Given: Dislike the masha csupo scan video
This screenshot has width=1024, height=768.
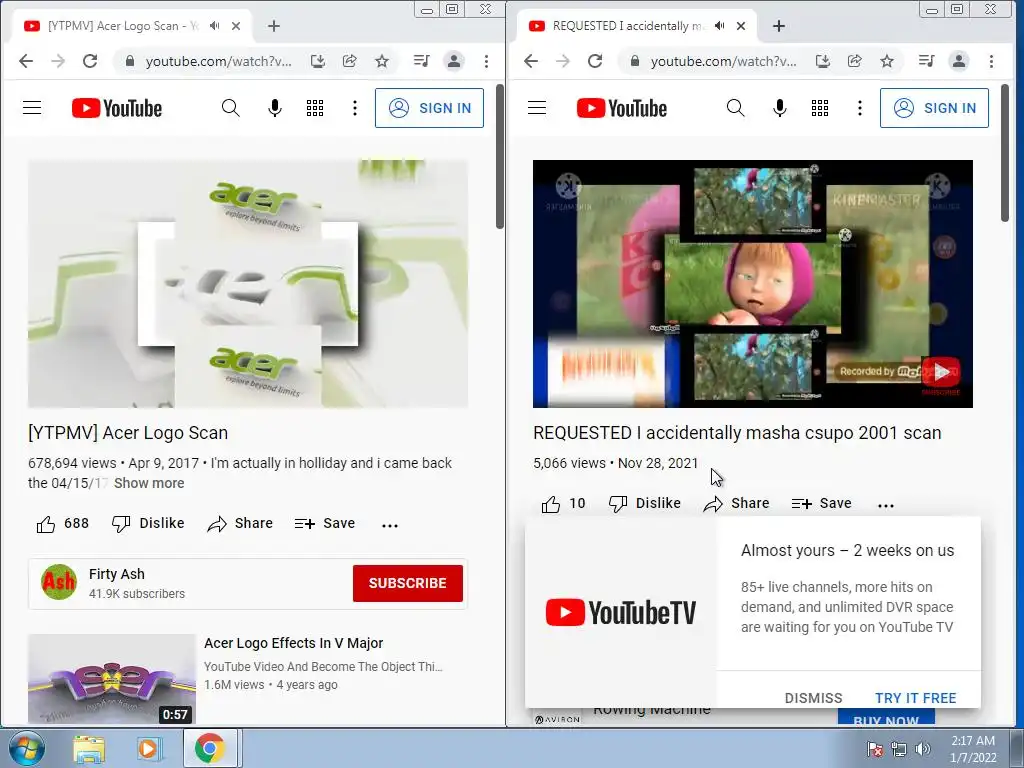Looking at the screenshot, I should (x=645, y=504).
